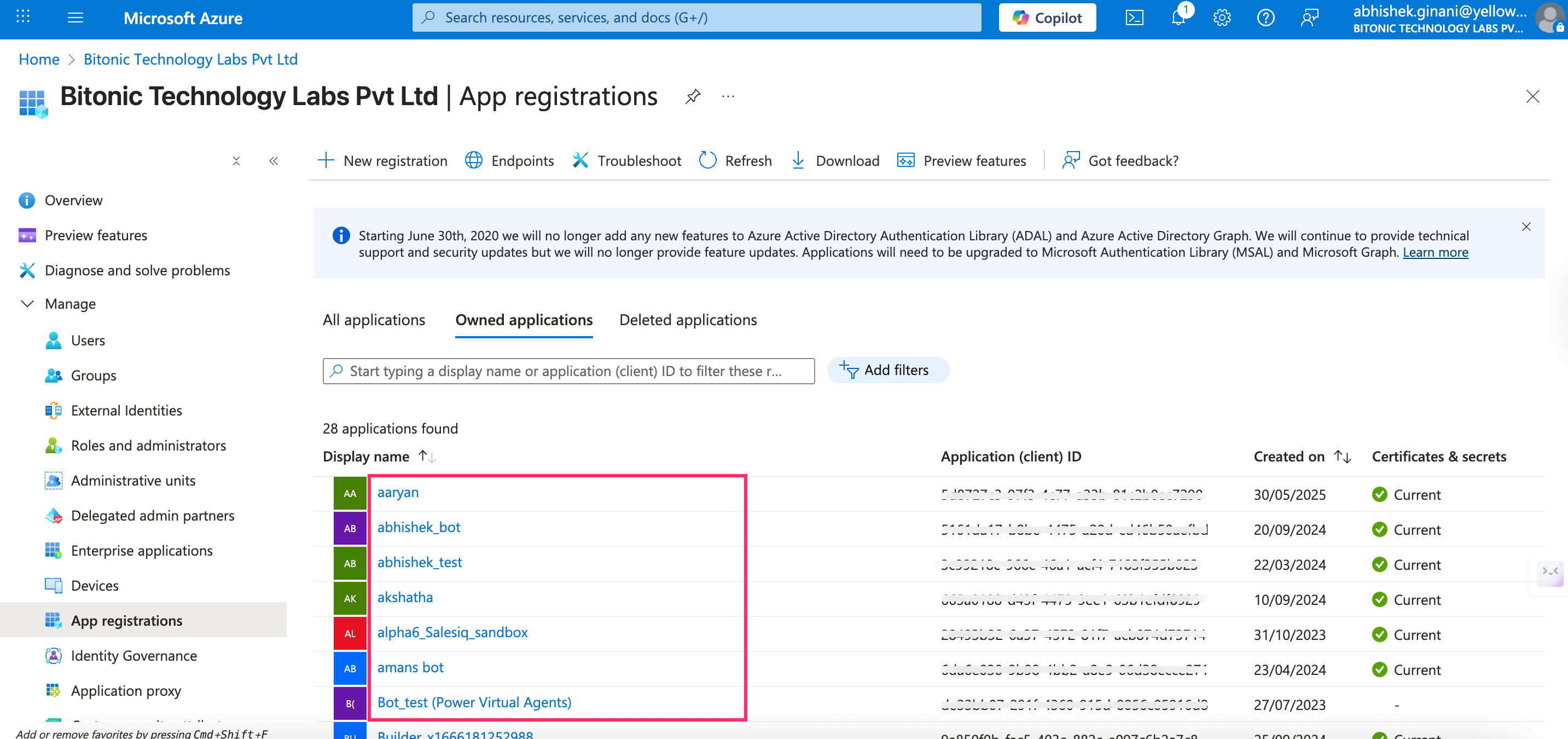Screen dimensions: 1568x739
Task: Click the AL avatar for alpha6_Salesiq_sandbox
Action: tap(350, 633)
